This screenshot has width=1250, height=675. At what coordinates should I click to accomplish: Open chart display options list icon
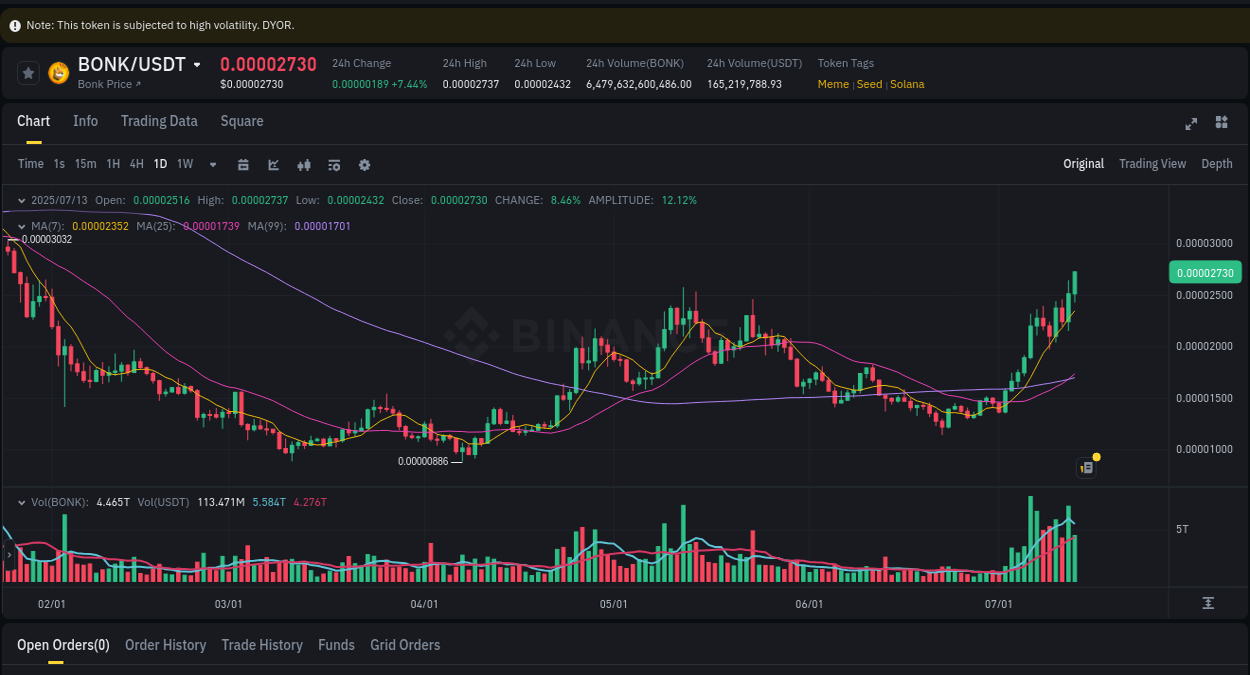coord(334,164)
